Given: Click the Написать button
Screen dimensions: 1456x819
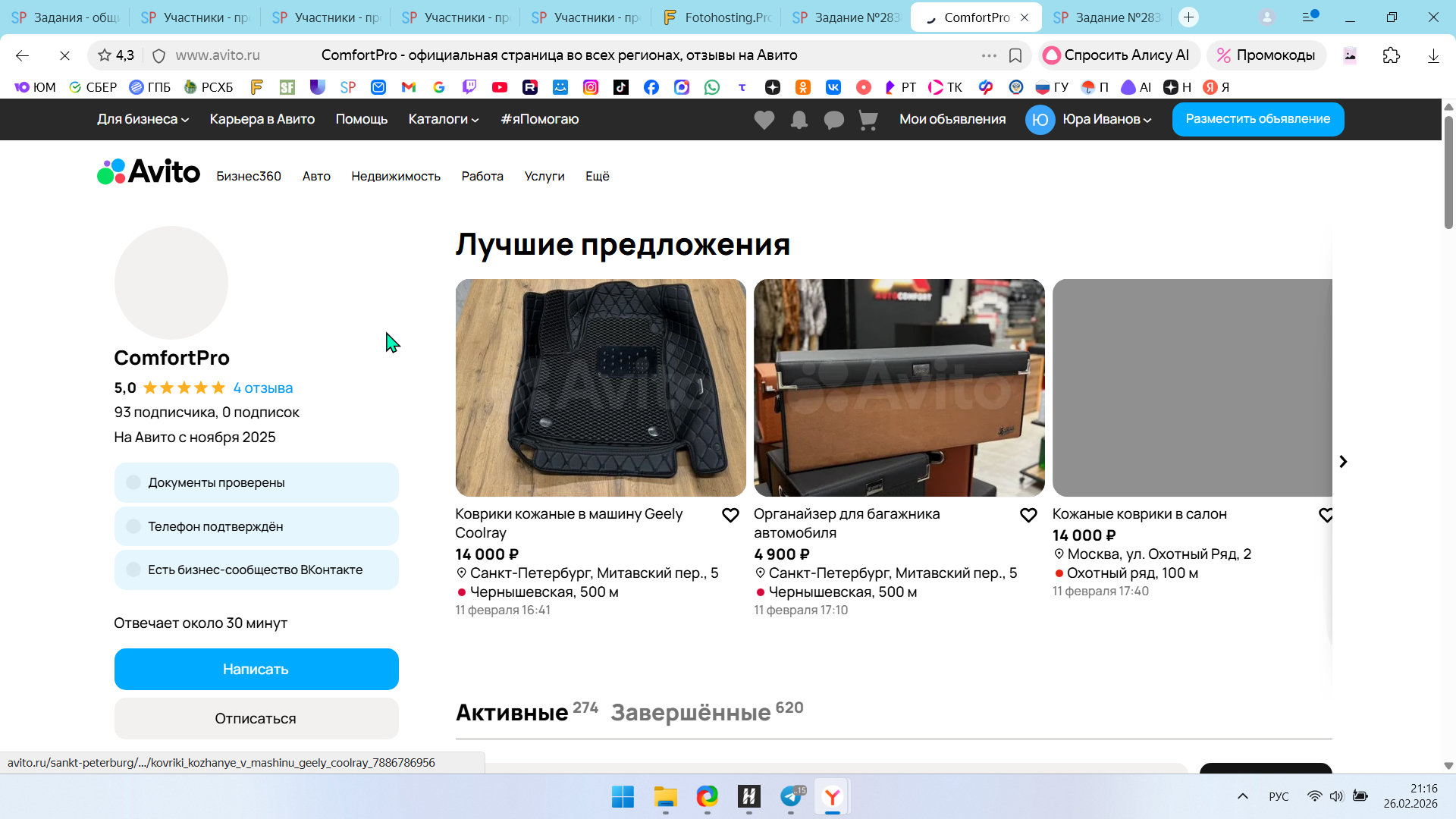Looking at the screenshot, I should [256, 669].
